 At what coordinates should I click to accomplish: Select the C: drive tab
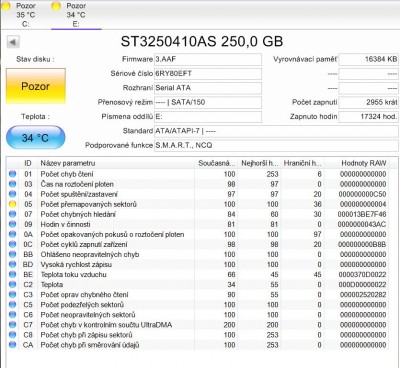(25, 15)
